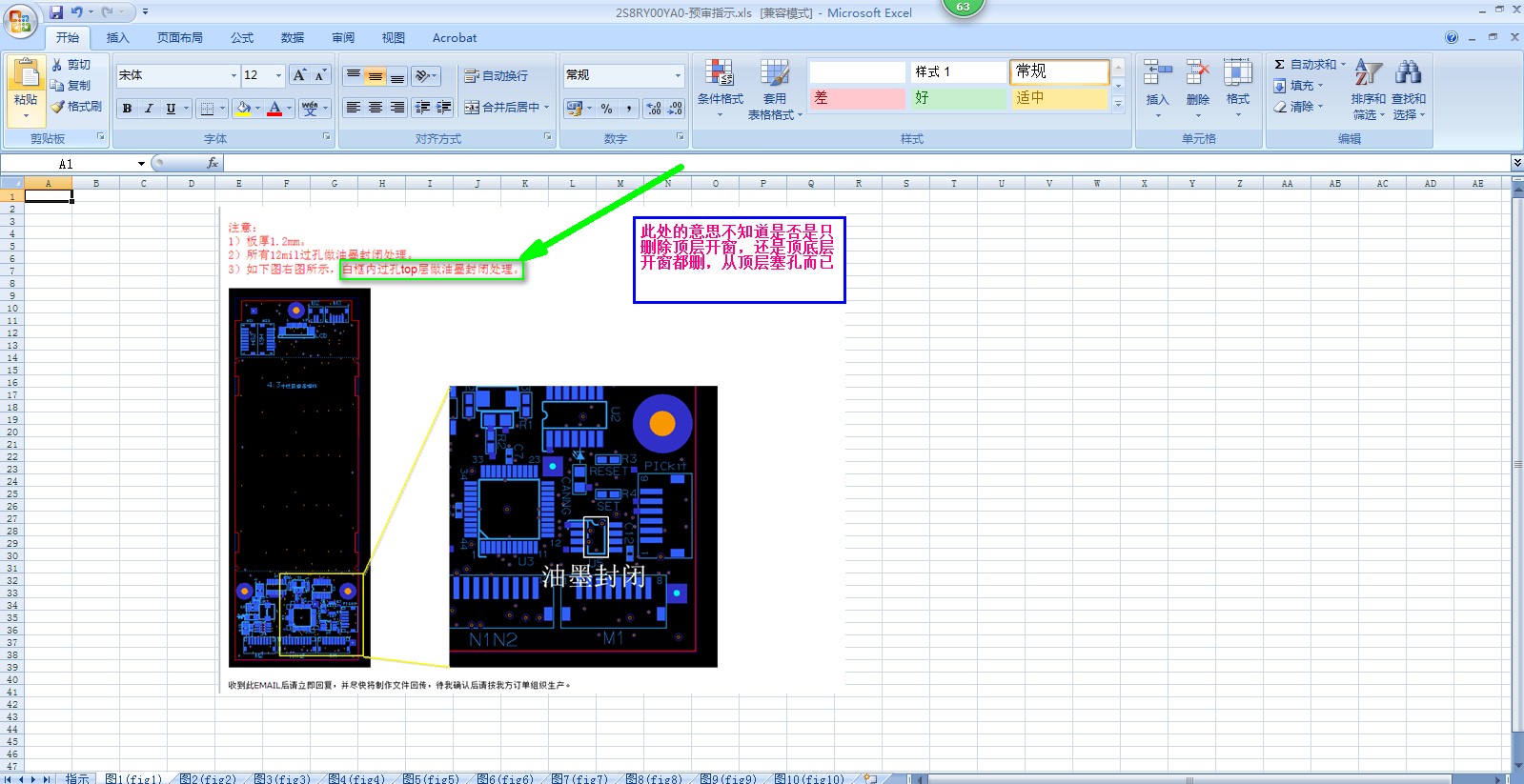Click 自动求和 AutoSum
The width and height of the screenshot is (1524, 784).
[1310, 65]
